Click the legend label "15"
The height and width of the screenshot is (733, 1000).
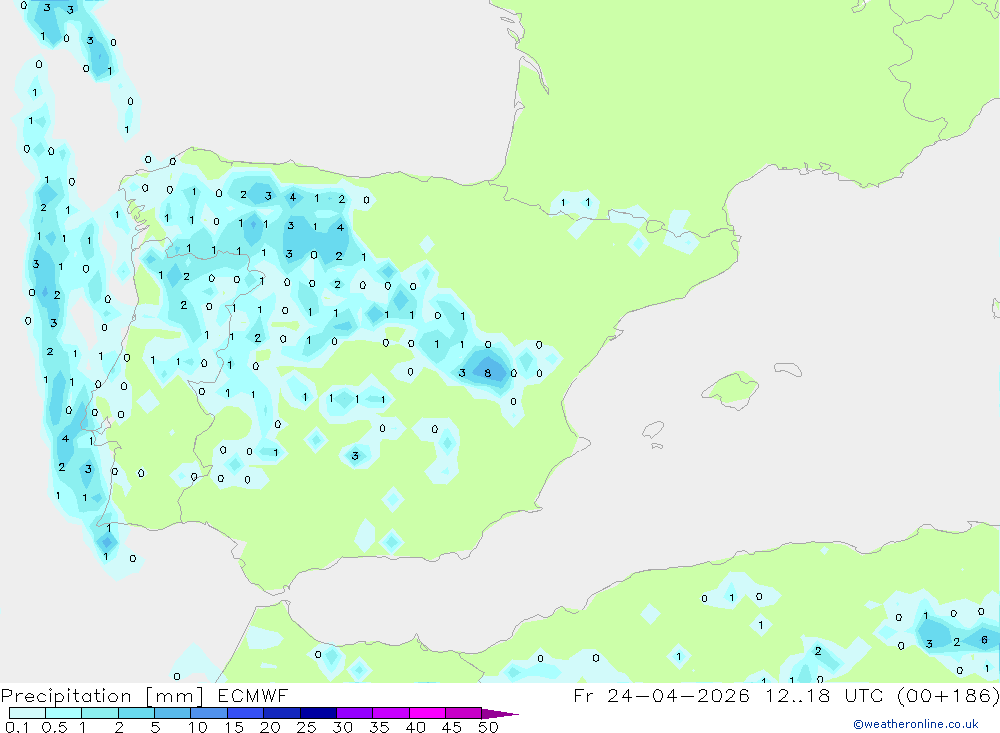click(234, 727)
